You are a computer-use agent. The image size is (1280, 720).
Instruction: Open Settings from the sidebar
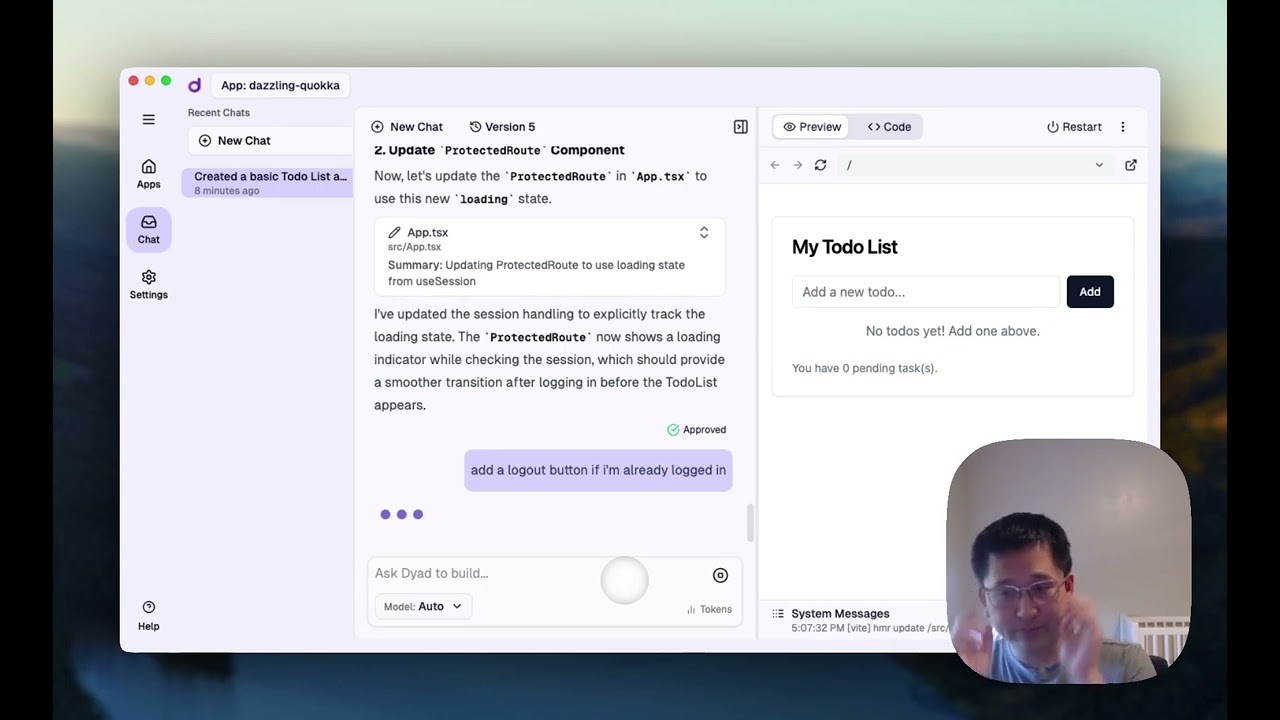point(148,284)
